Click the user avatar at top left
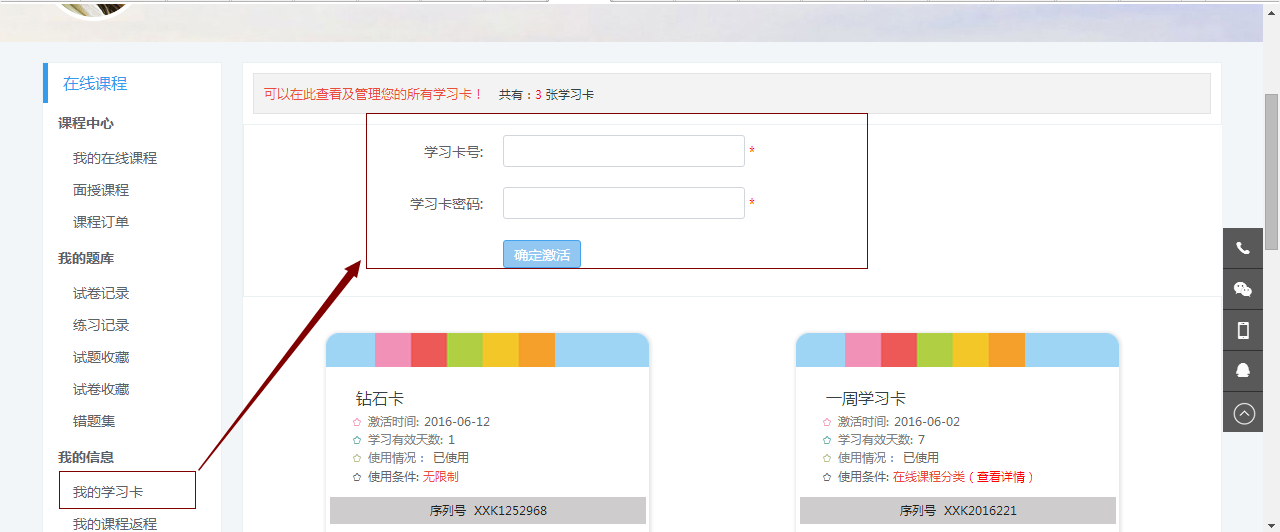The image size is (1280, 532). tap(95, 8)
